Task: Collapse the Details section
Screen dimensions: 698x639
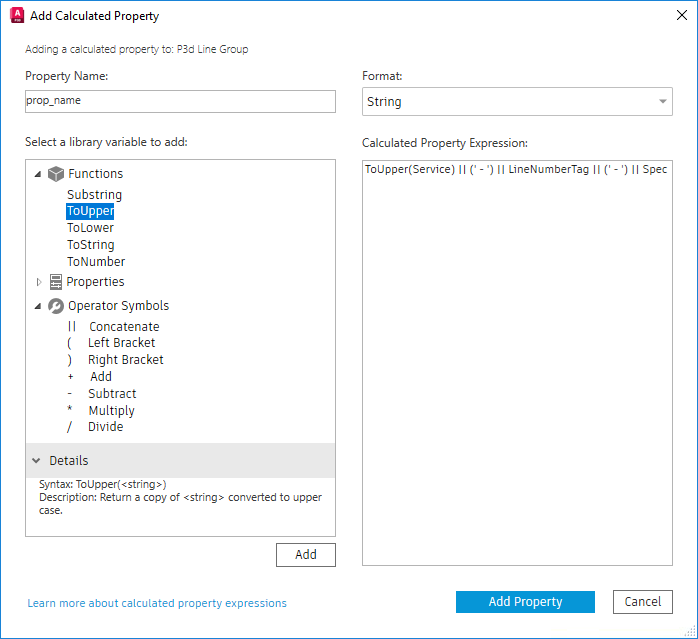Action: (x=37, y=461)
